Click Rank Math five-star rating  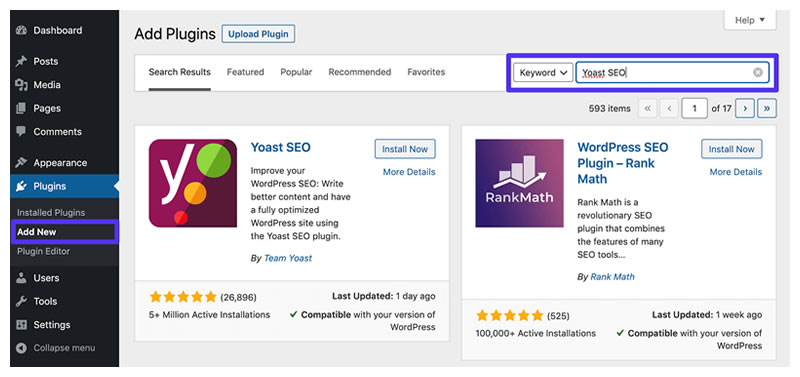point(510,315)
